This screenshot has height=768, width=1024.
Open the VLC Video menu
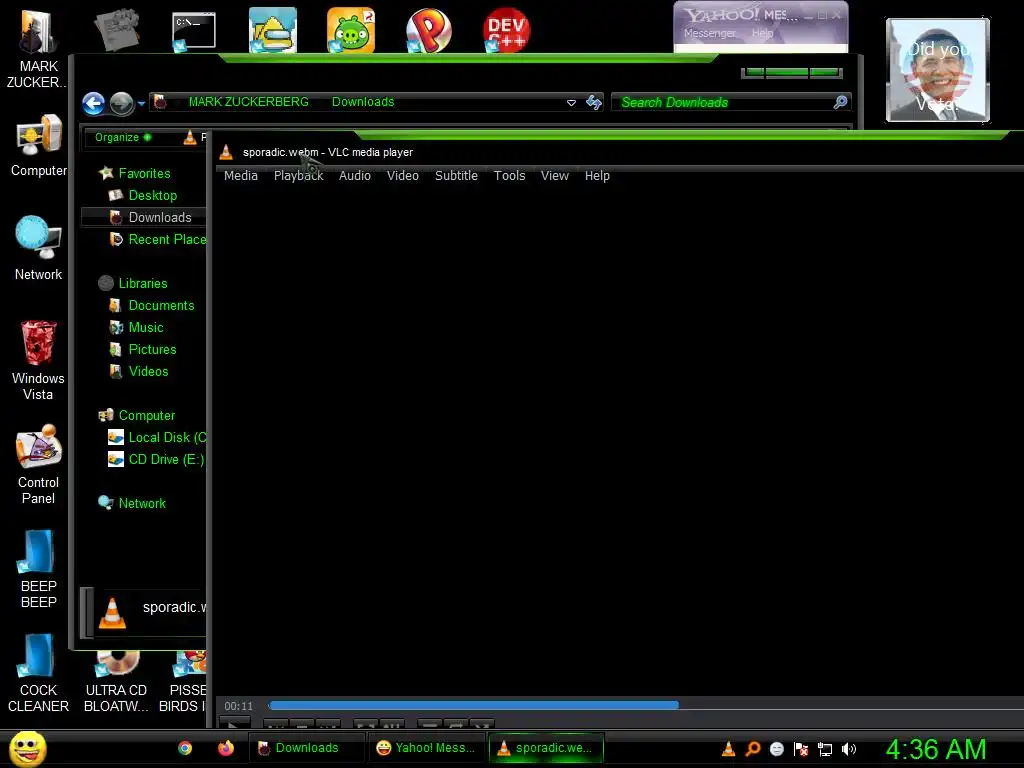(x=402, y=176)
